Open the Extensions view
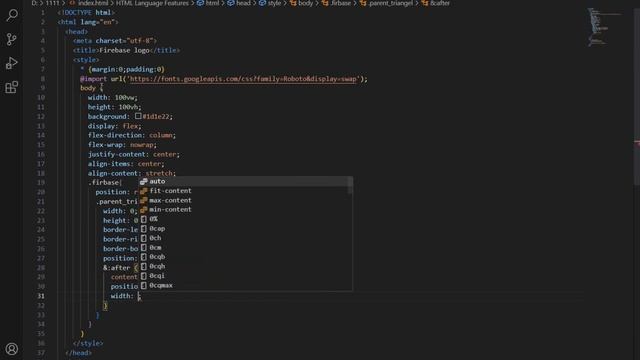 click(12, 87)
